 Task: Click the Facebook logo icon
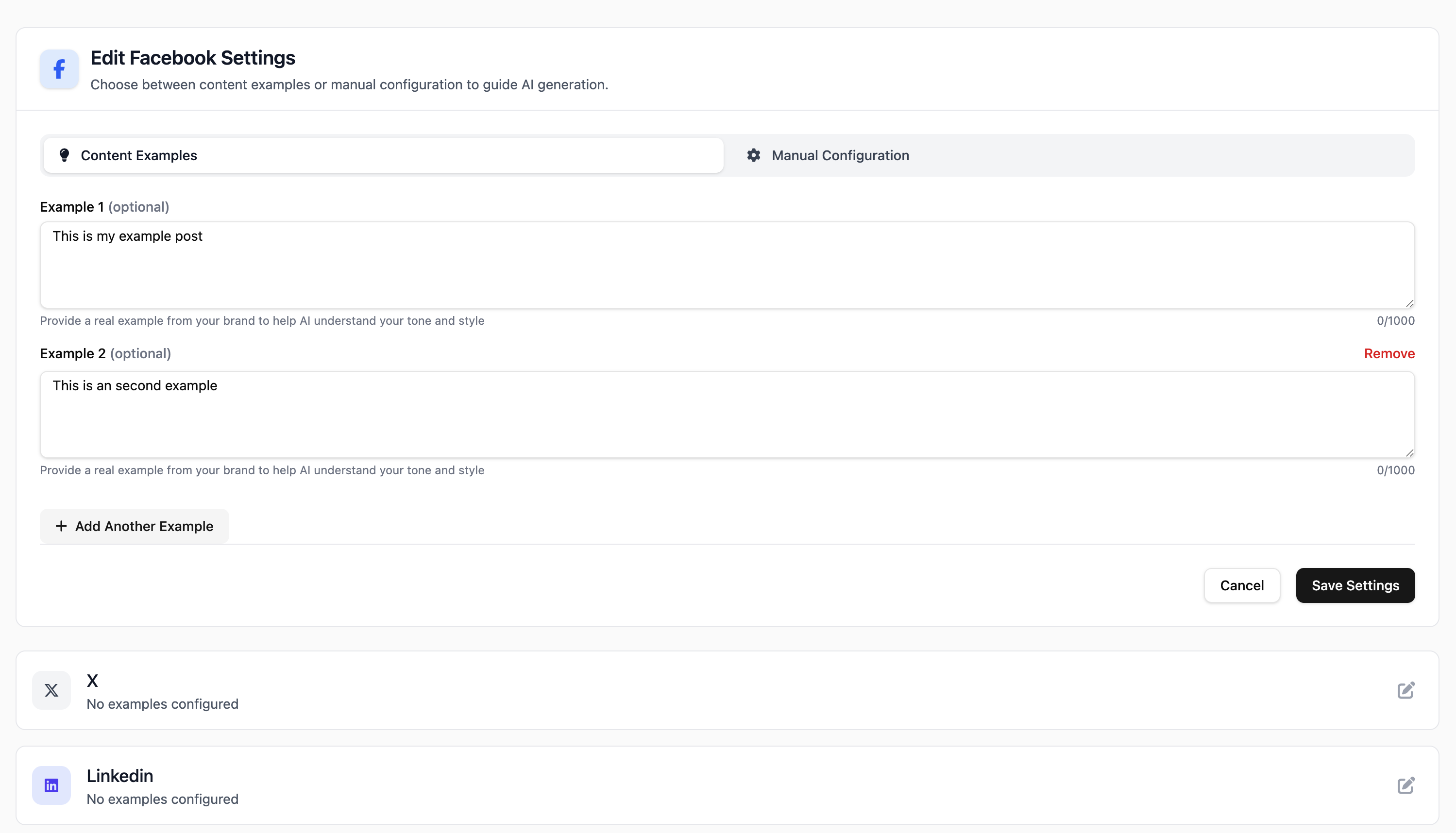tap(59, 69)
